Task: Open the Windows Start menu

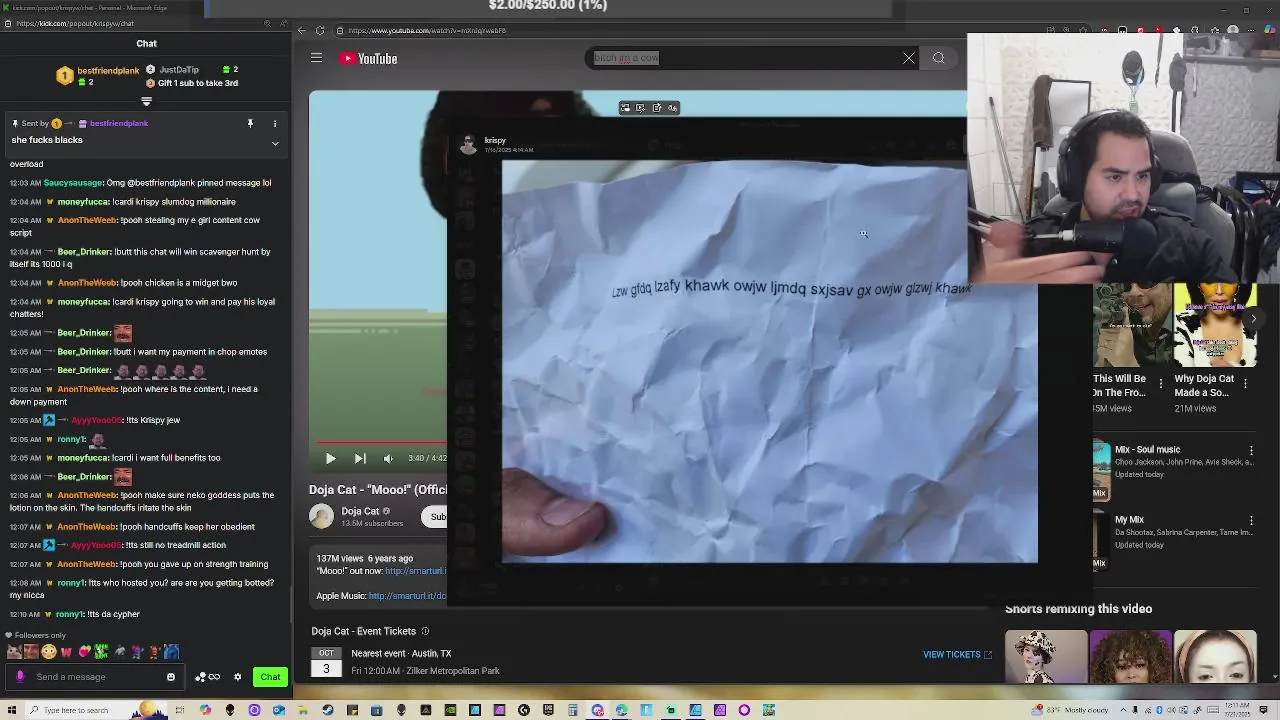Action: pos(11,710)
